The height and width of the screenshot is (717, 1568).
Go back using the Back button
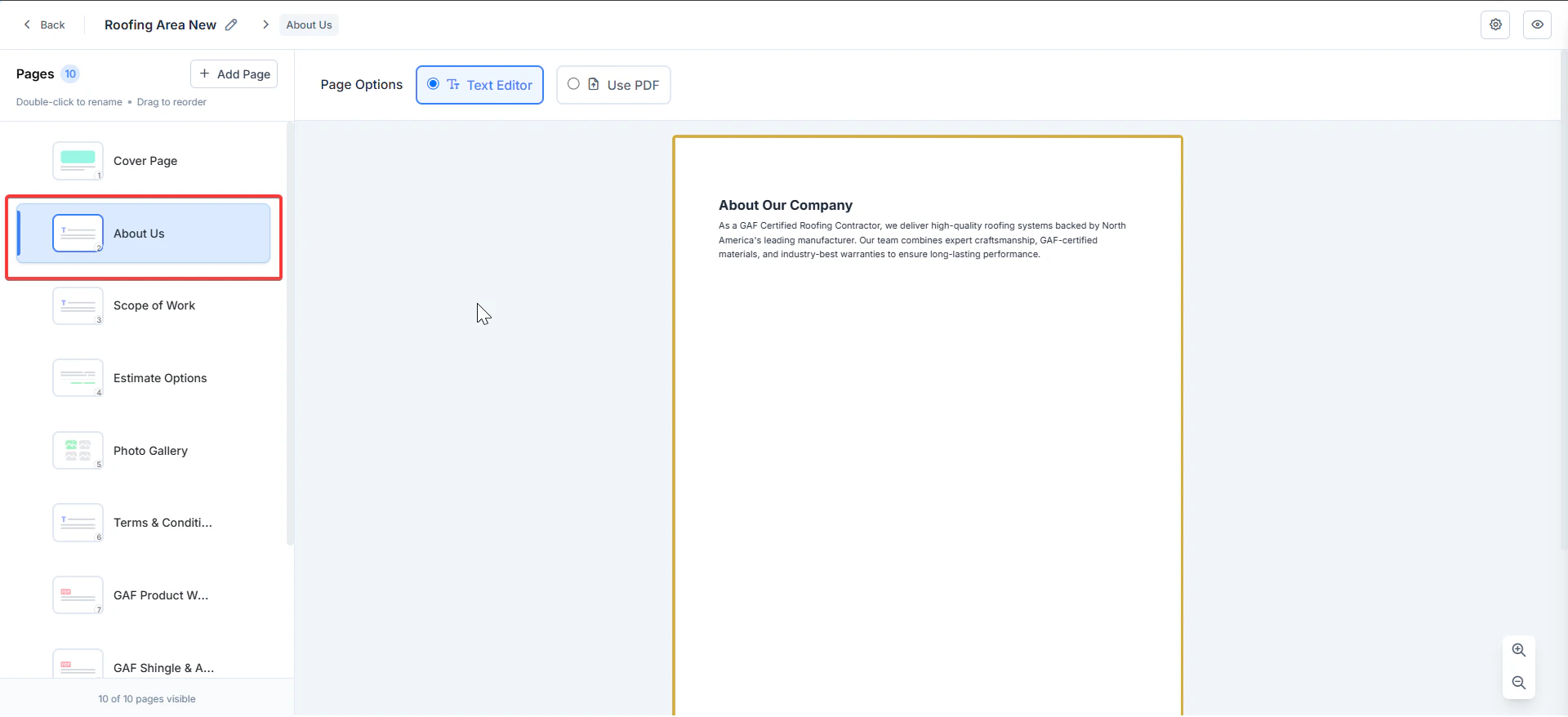44,24
